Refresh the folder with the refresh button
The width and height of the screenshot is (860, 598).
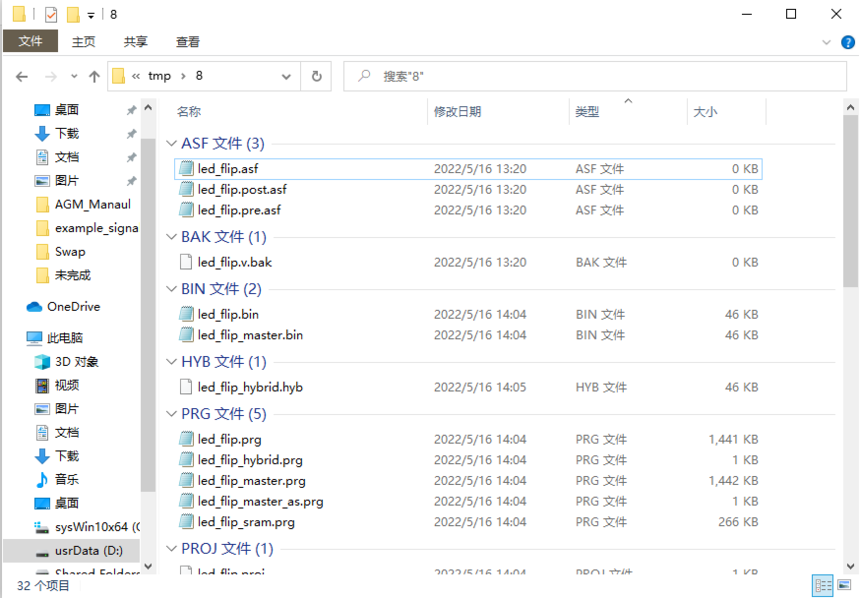(316, 76)
